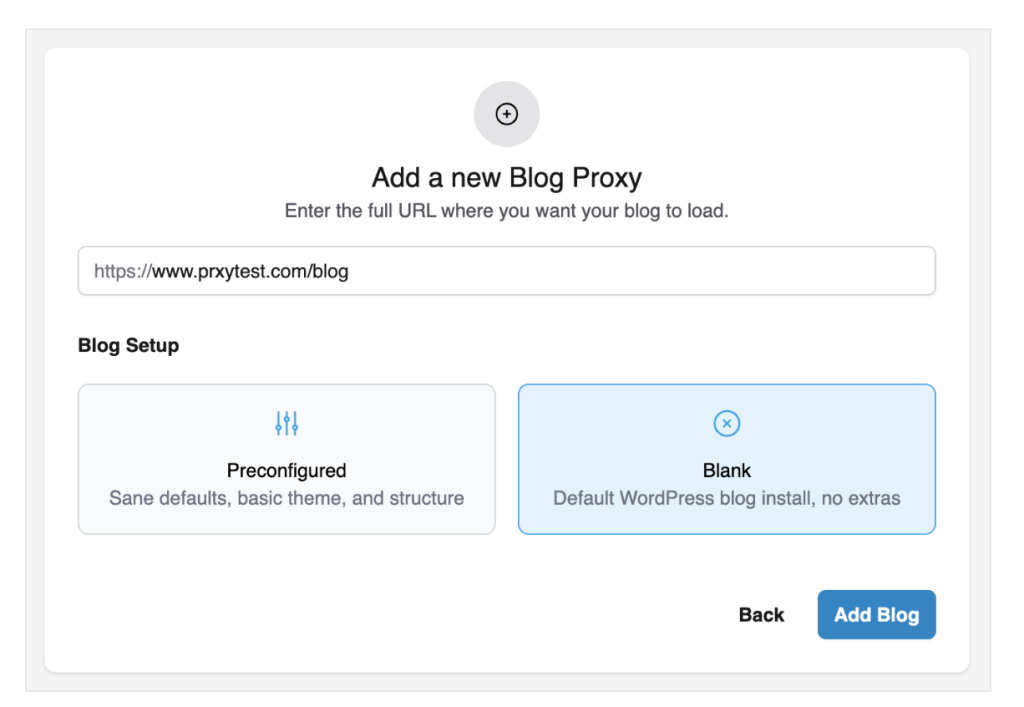The height and width of the screenshot is (707, 1024).
Task: Click the "Preconfigured" option title
Action: click(286, 471)
